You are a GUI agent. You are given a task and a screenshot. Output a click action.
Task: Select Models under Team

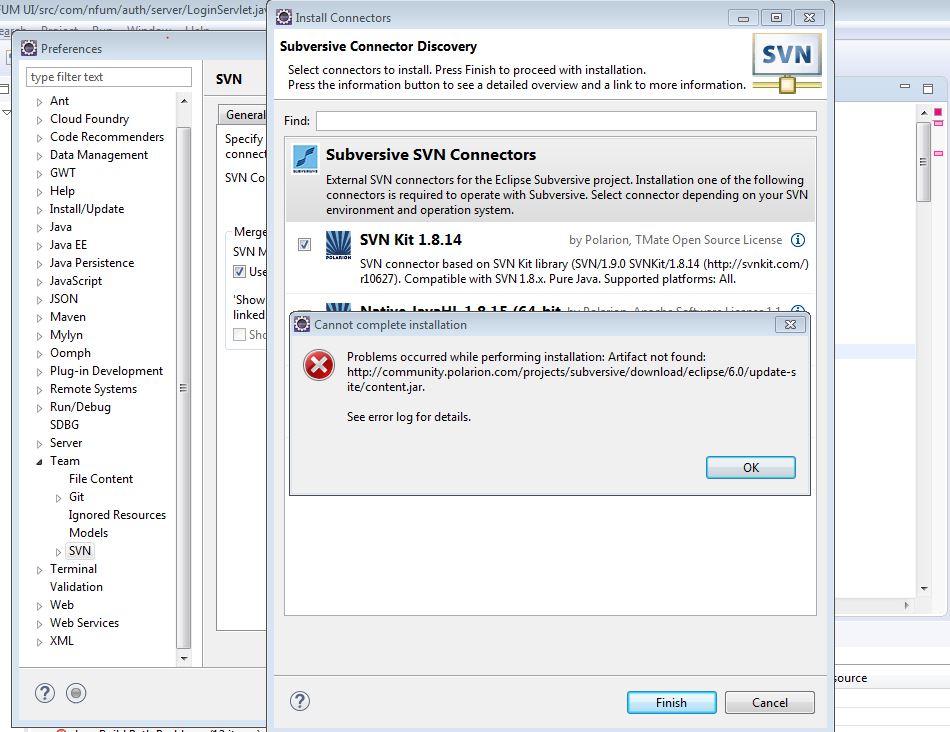pyautogui.click(x=88, y=533)
